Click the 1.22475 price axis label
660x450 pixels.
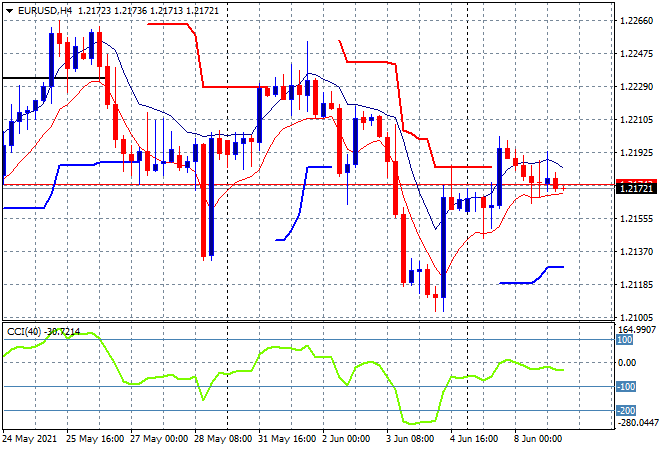tap(636, 53)
